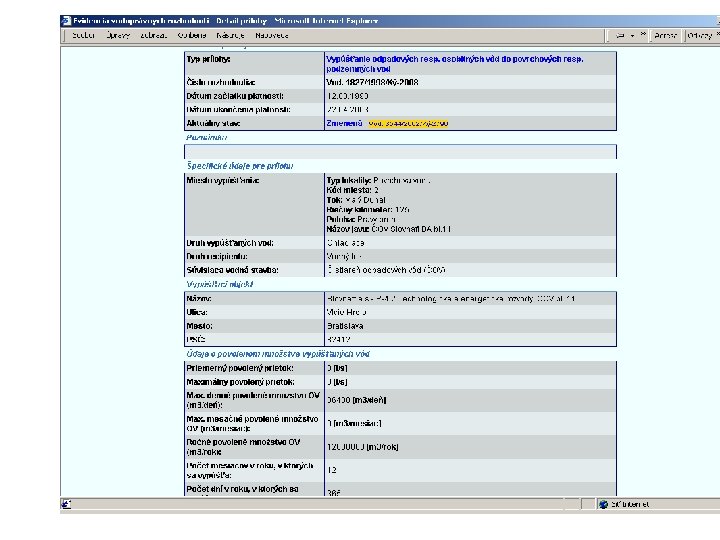Screen dimensions: 720x540
Task: Open the Úpravy menu
Action: (118, 35)
